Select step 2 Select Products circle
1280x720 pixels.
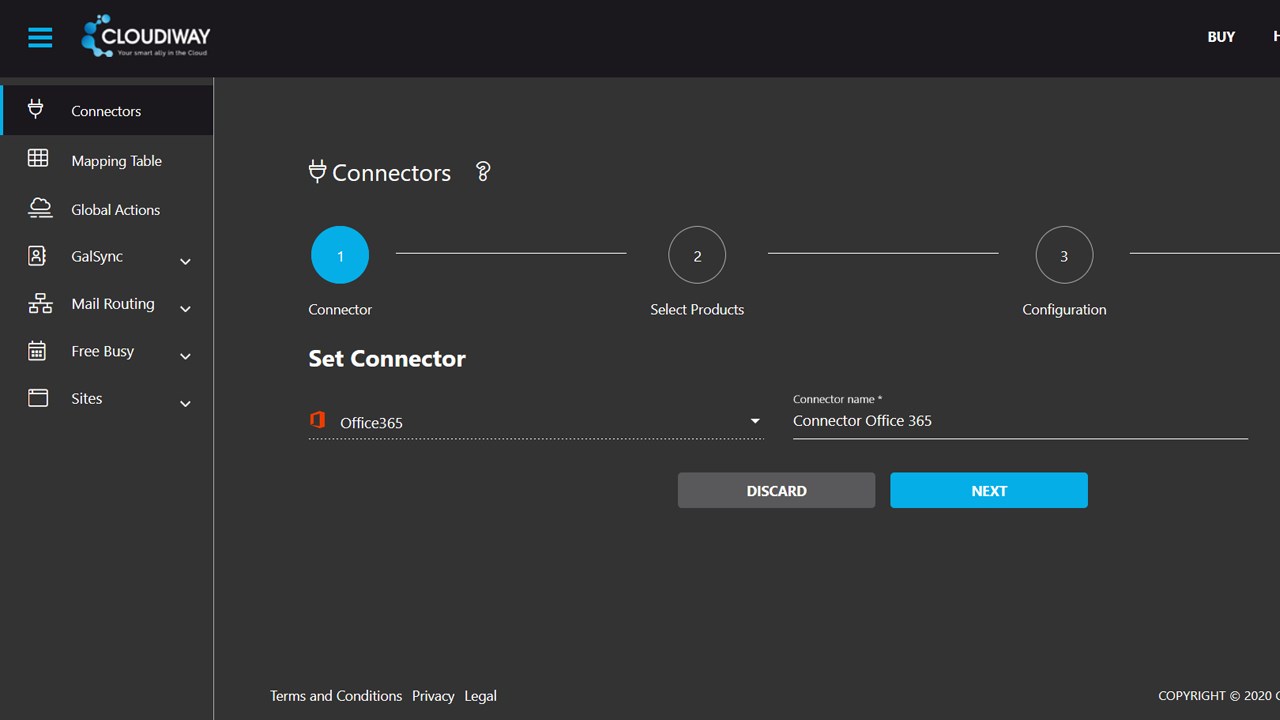(x=697, y=255)
